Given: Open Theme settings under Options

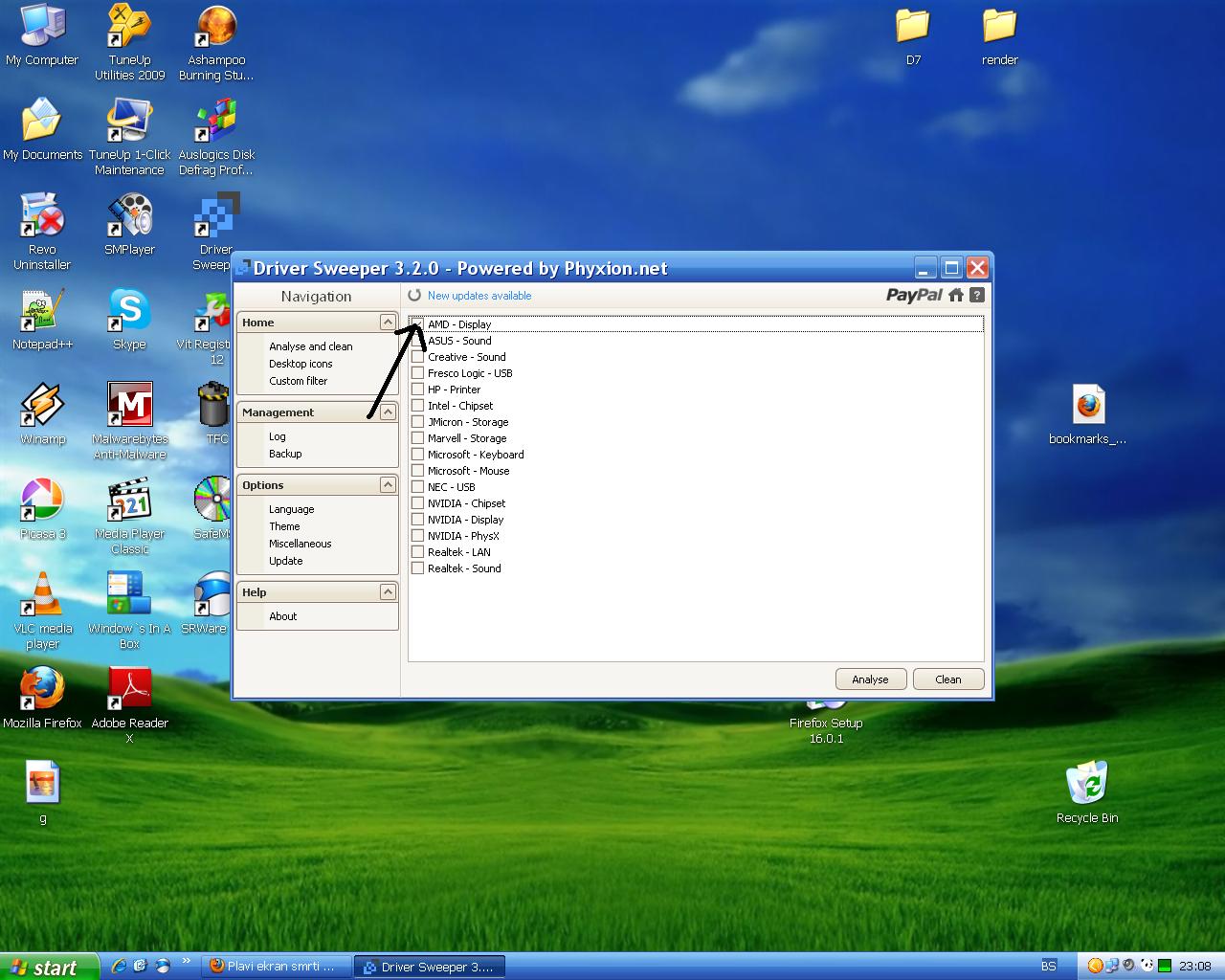Looking at the screenshot, I should point(284,526).
